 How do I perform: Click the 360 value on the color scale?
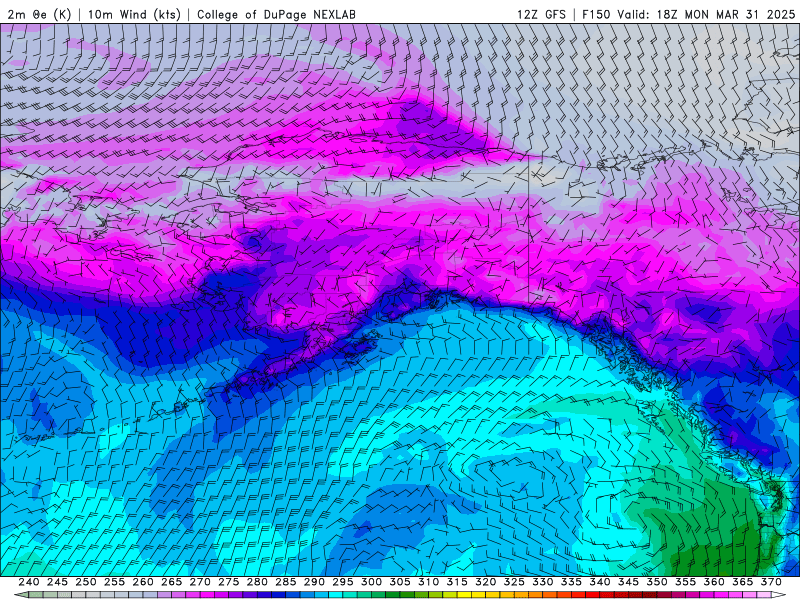(x=714, y=582)
